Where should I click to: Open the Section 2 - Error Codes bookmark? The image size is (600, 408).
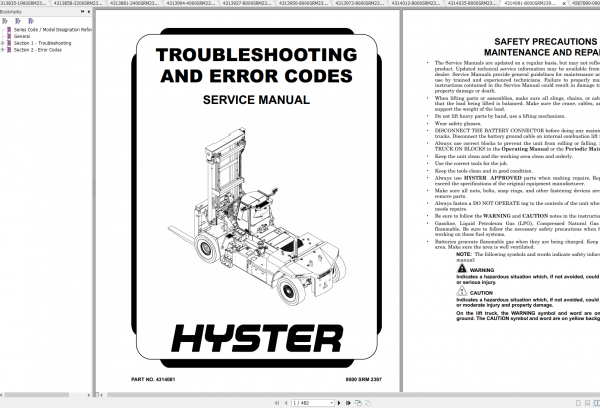tap(38, 50)
